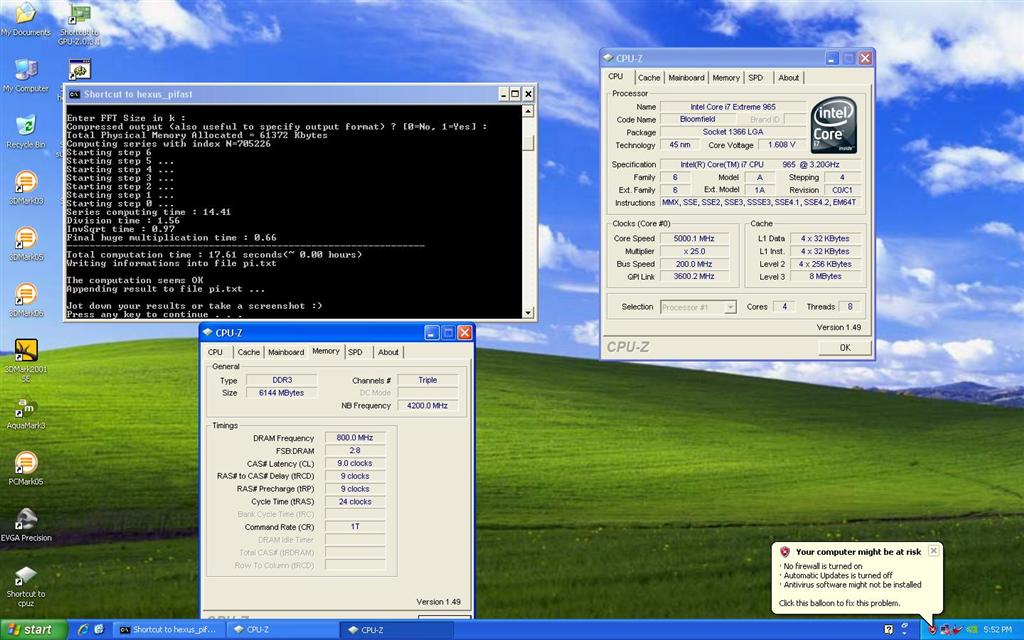This screenshot has width=1024, height=640.
Task: Open the EVGA Precision desktop icon
Action: pos(25,524)
